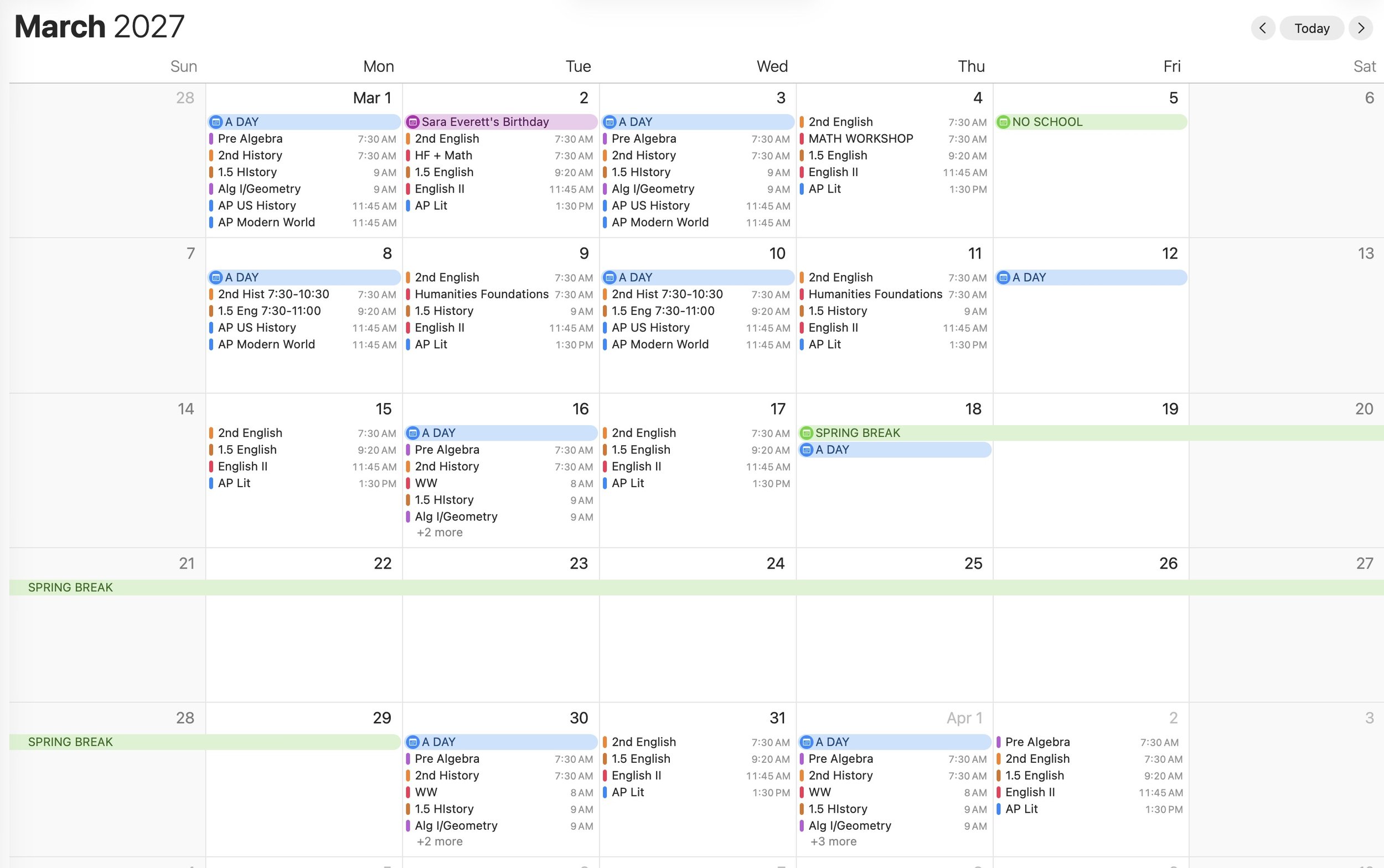Open Pre Algebra event on March 3
1384x868 pixels.
(697, 138)
